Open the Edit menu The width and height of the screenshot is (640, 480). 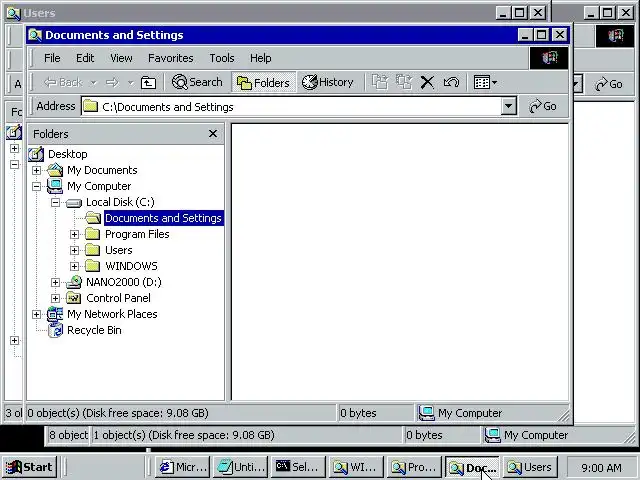(85, 58)
